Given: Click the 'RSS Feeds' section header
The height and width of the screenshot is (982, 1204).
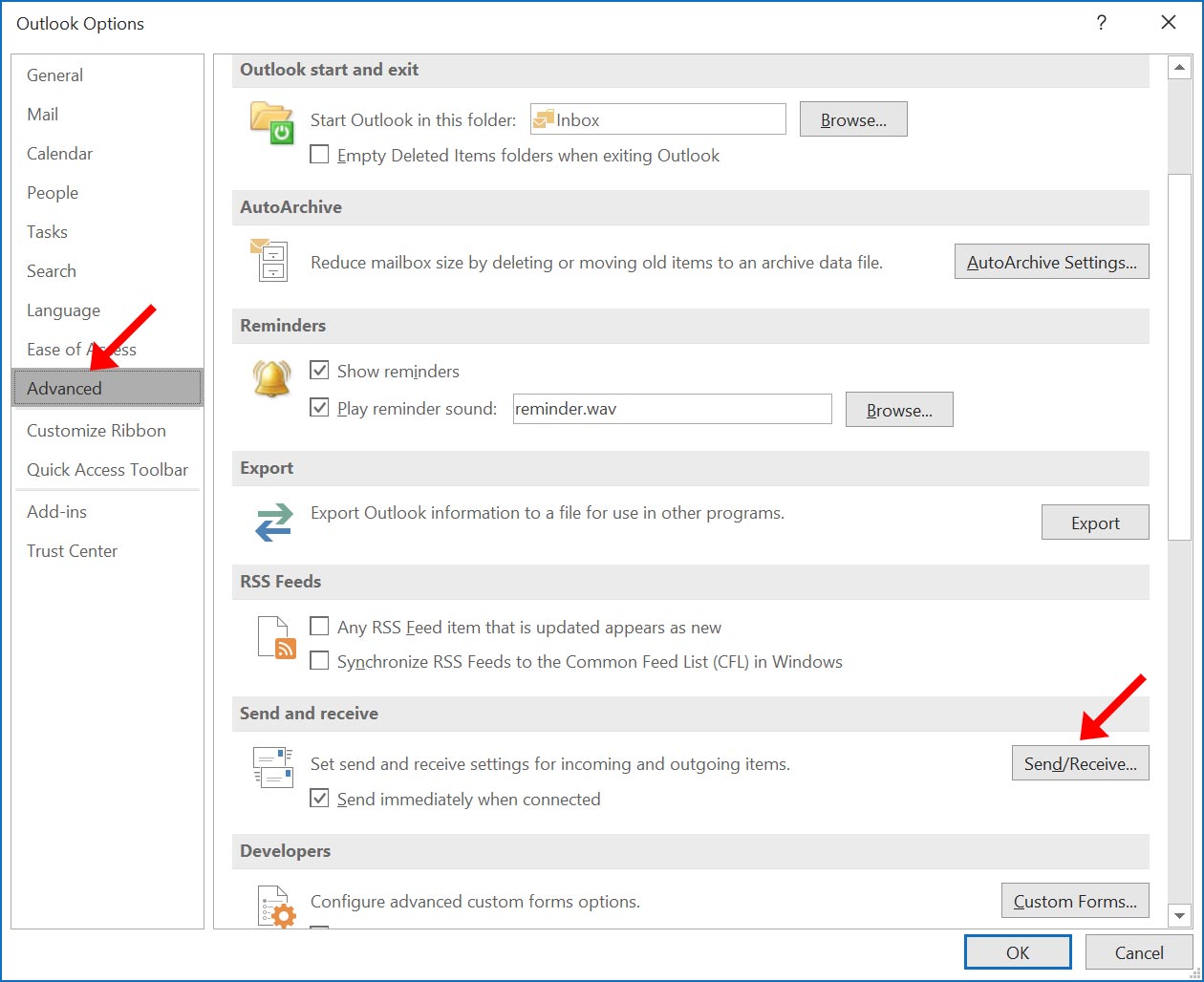Looking at the screenshot, I should click(690, 582).
